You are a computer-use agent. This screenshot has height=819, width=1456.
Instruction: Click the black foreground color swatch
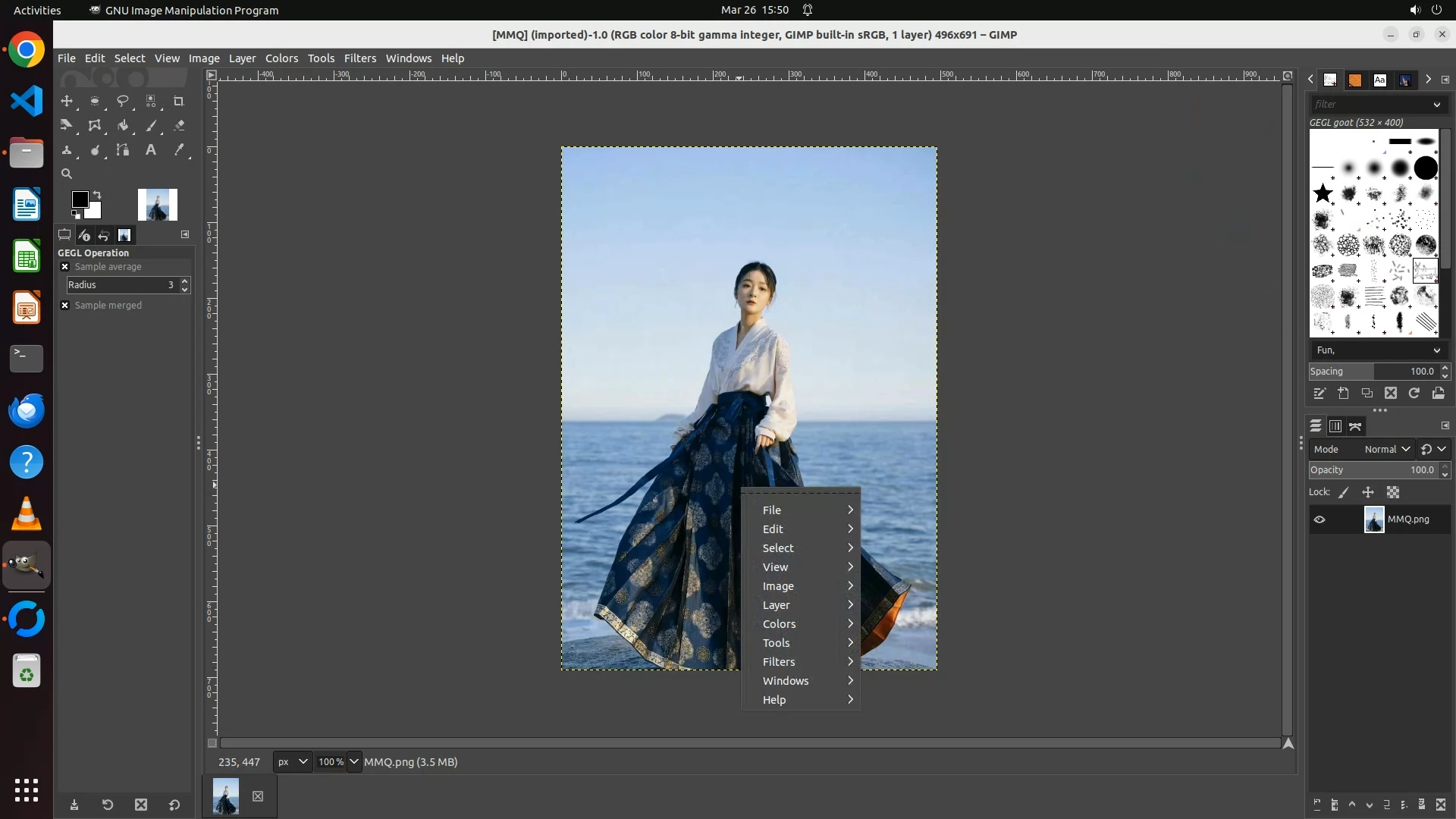pyautogui.click(x=79, y=199)
